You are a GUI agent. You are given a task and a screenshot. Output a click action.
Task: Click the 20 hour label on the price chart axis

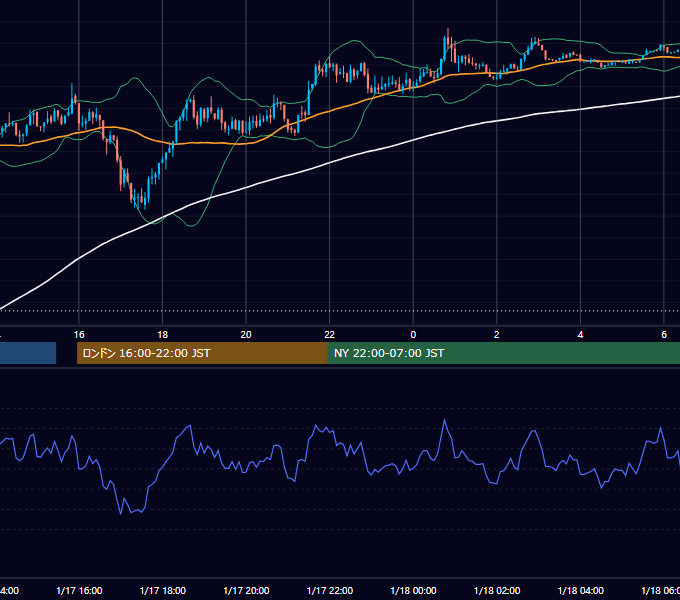246,335
